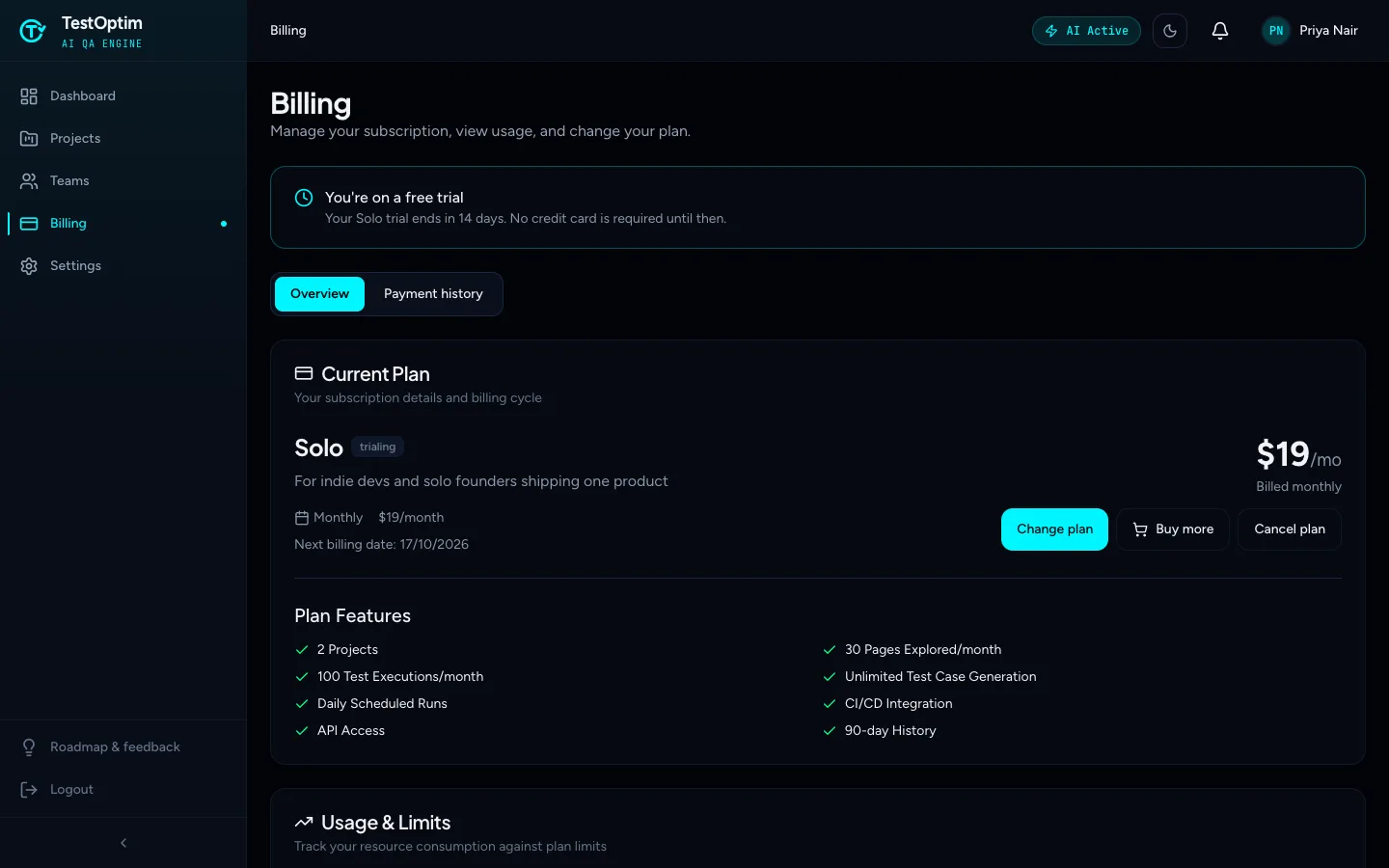The image size is (1389, 868).
Task: Open Dashboard from the sidebar
Action: [x=123, y=96]
